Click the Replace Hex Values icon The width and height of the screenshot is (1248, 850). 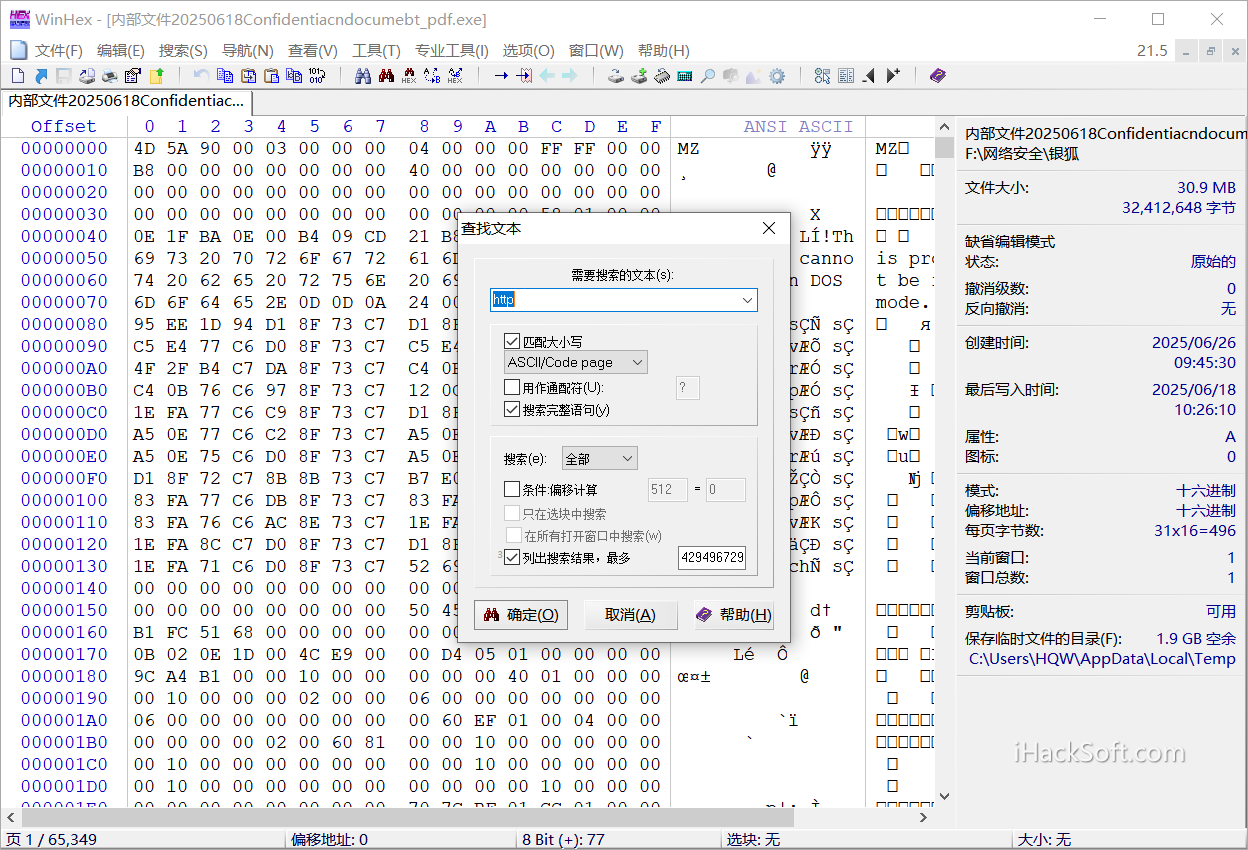tap(455, 76)
